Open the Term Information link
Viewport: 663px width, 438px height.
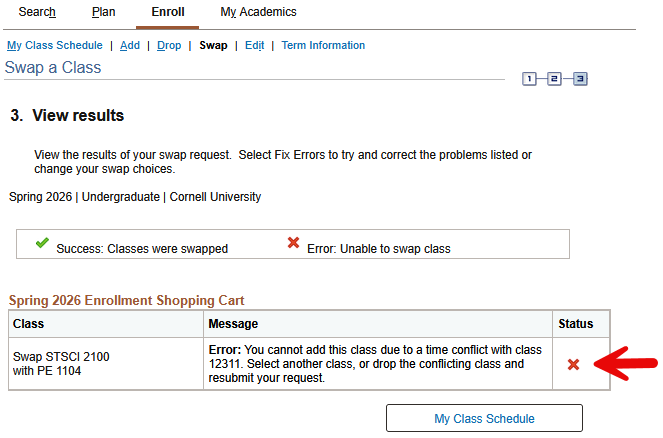pos(323,45)
